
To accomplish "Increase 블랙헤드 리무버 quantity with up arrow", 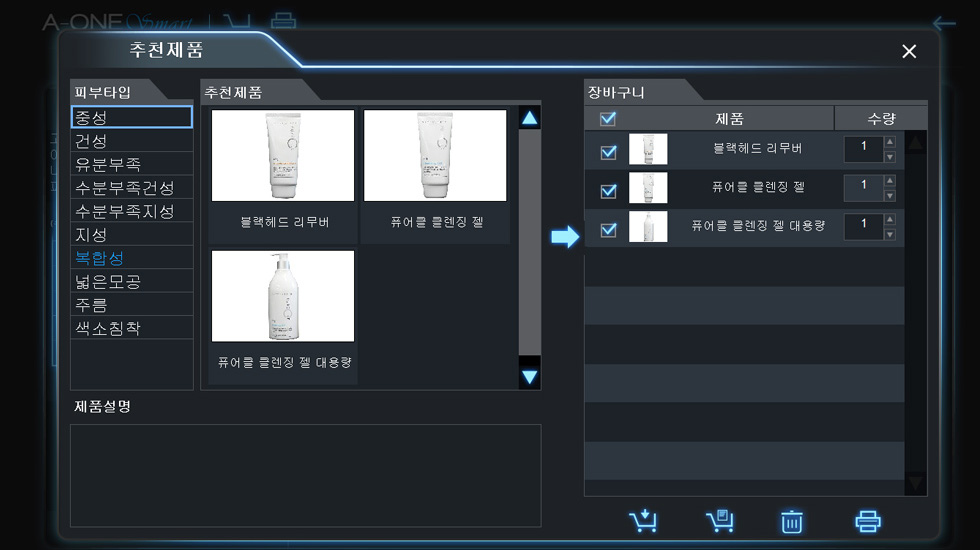I will pyautogui.click(x=890, y=142).
